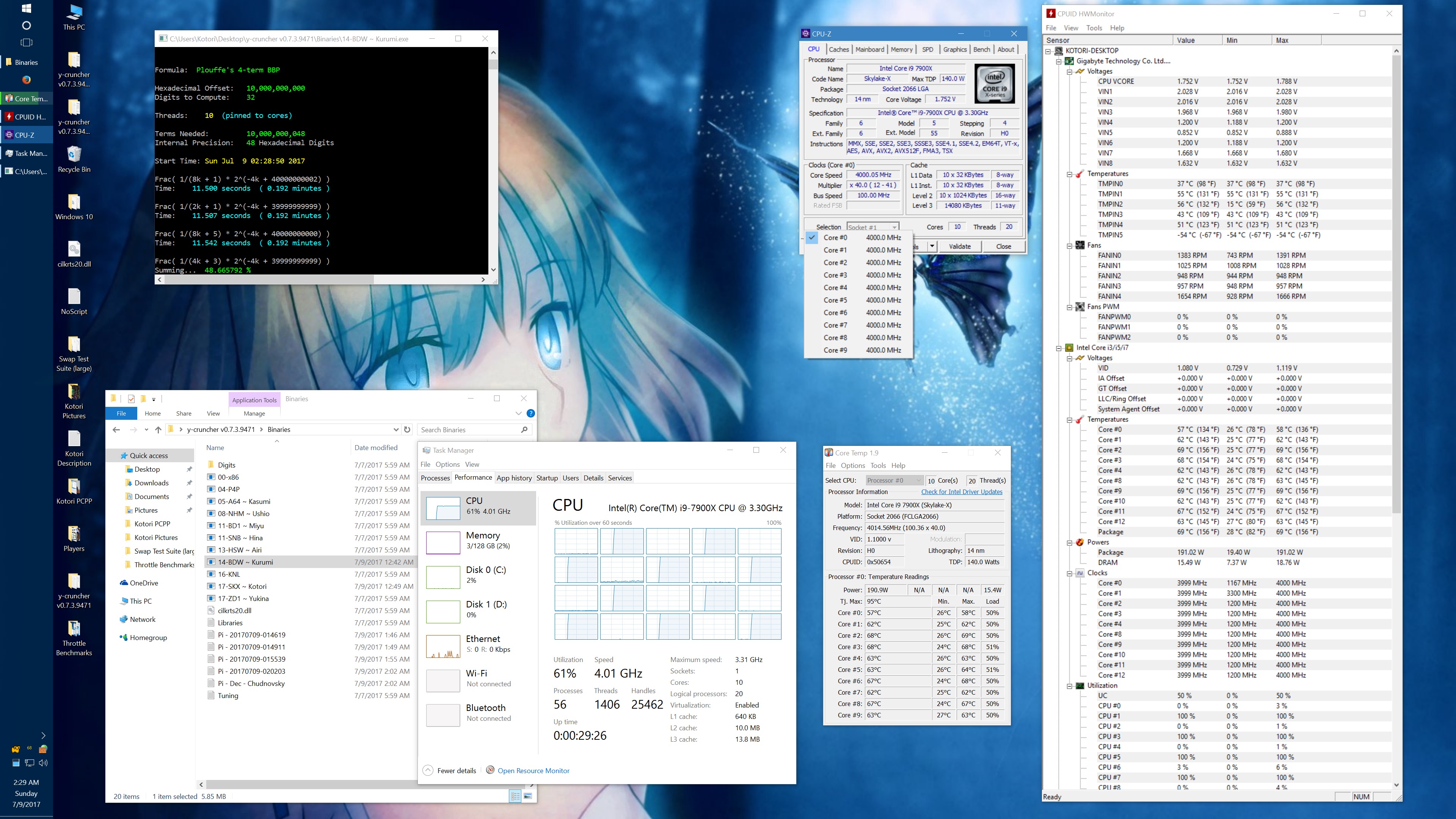Screen dimensions: 1456x819
Task: Click the Validate button in CPU-Z
Action: 959,246
